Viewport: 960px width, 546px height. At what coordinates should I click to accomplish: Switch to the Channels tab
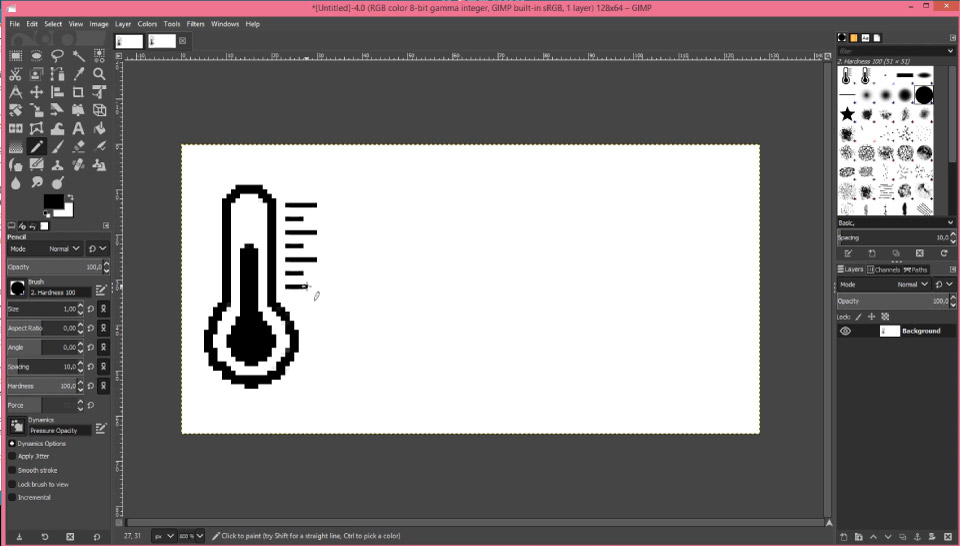[x=884, y=269]
